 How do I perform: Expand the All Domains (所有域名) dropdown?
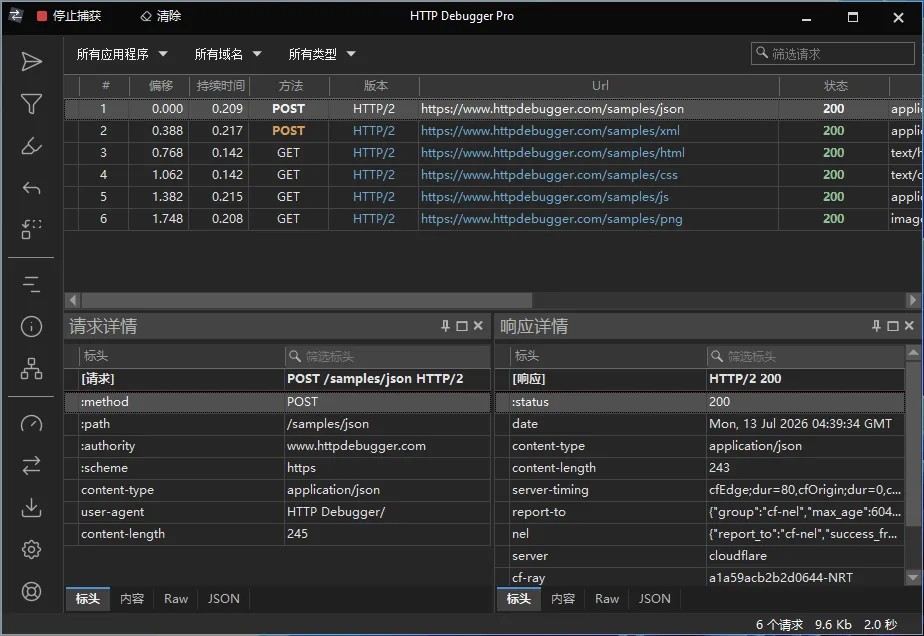click(x=227, y=54)
